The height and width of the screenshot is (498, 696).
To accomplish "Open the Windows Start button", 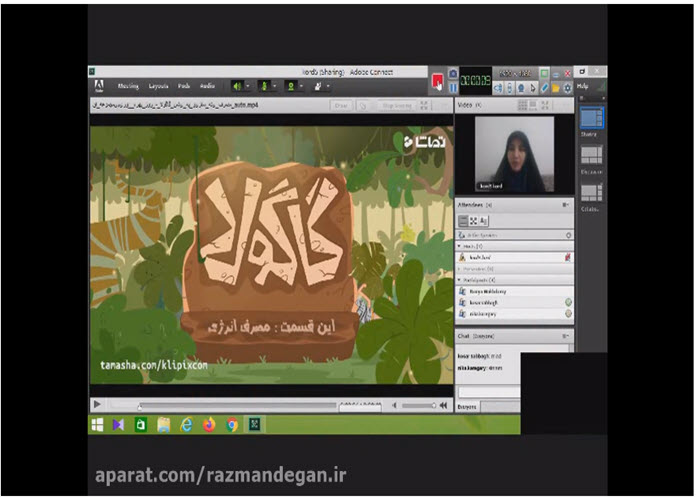I will 97,425.
